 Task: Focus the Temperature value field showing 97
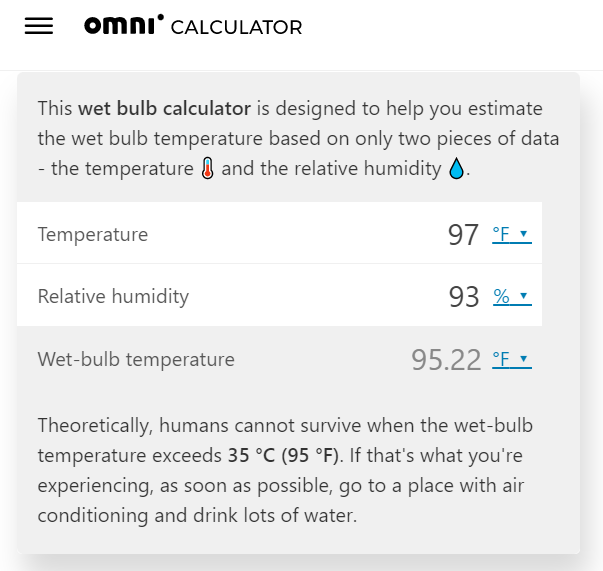coord(463,235)
